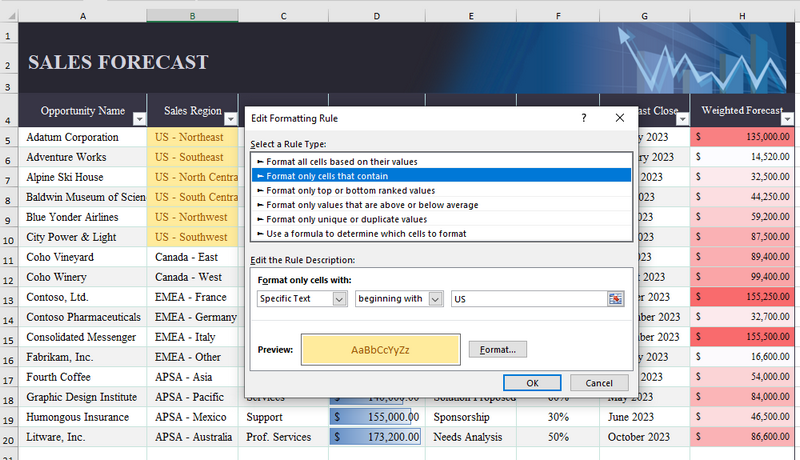Viewport: 800px width, 460px height.
Task: Click the Canada - East cell
Action: (x=192, y=257)
